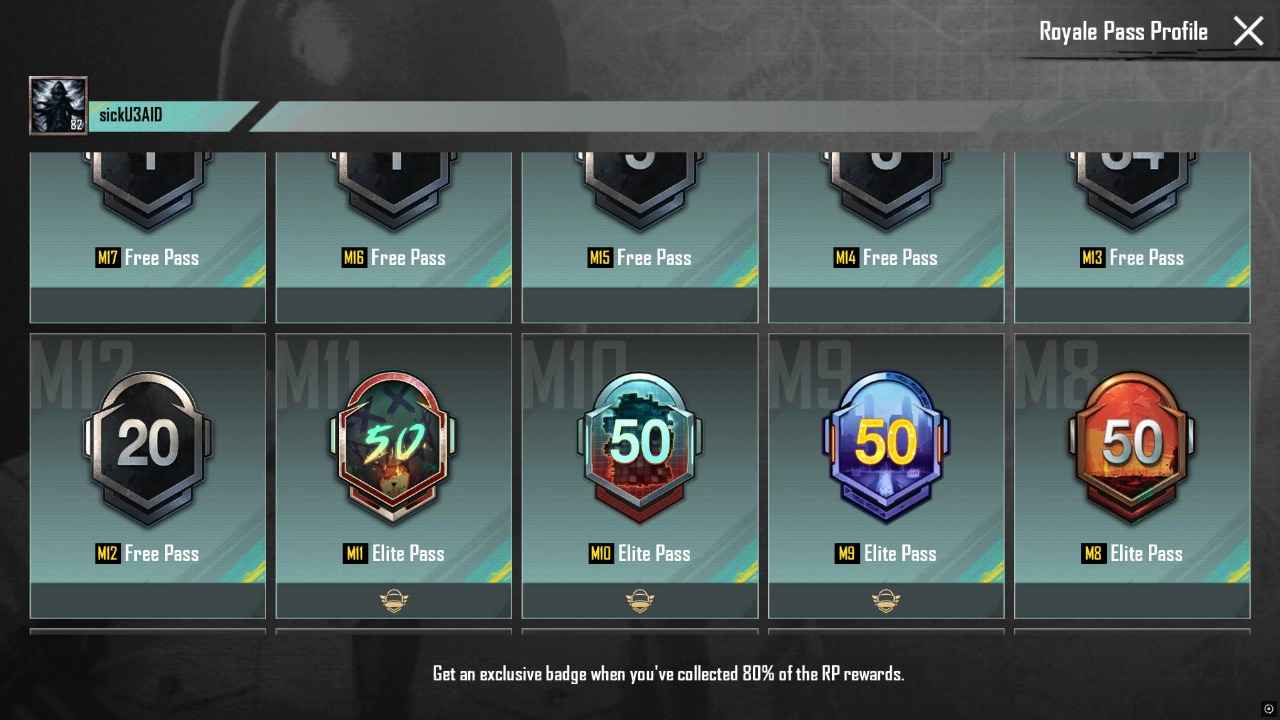Click the exclusive badge emblem under M9
Viewport: 1280px width, 720px height.
(x=886, y=601)
